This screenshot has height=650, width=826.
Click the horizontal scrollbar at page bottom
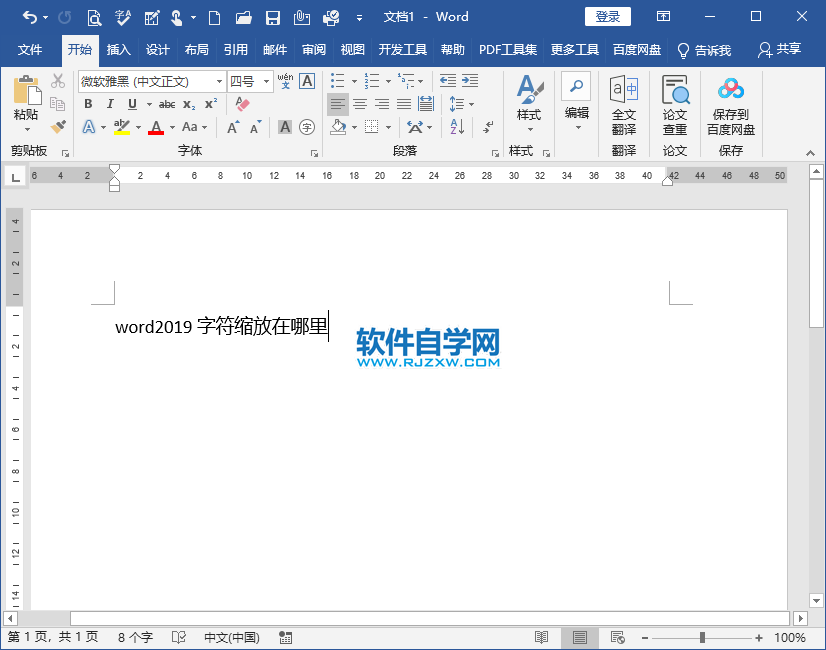click(x=400, y=617)
